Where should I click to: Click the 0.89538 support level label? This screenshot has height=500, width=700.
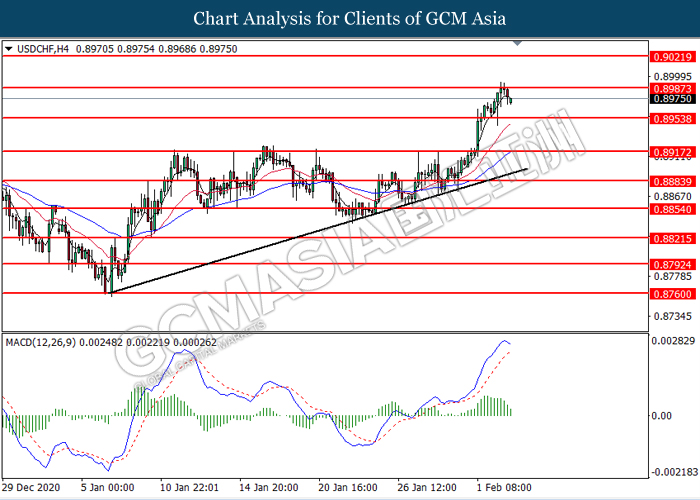coord(670,118)
